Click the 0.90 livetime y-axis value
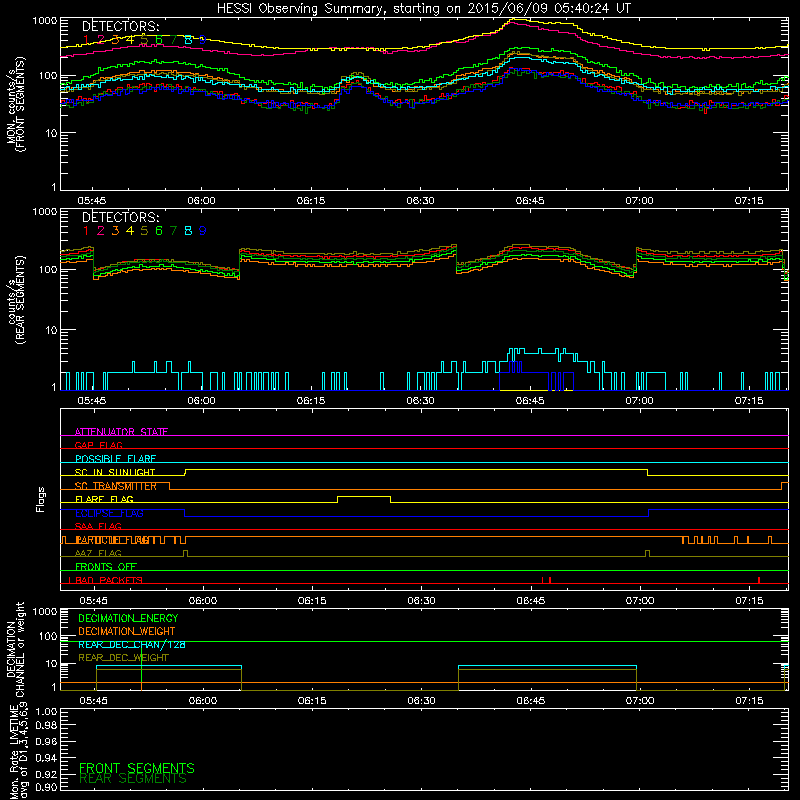800x800 pixels. [46, 787]
